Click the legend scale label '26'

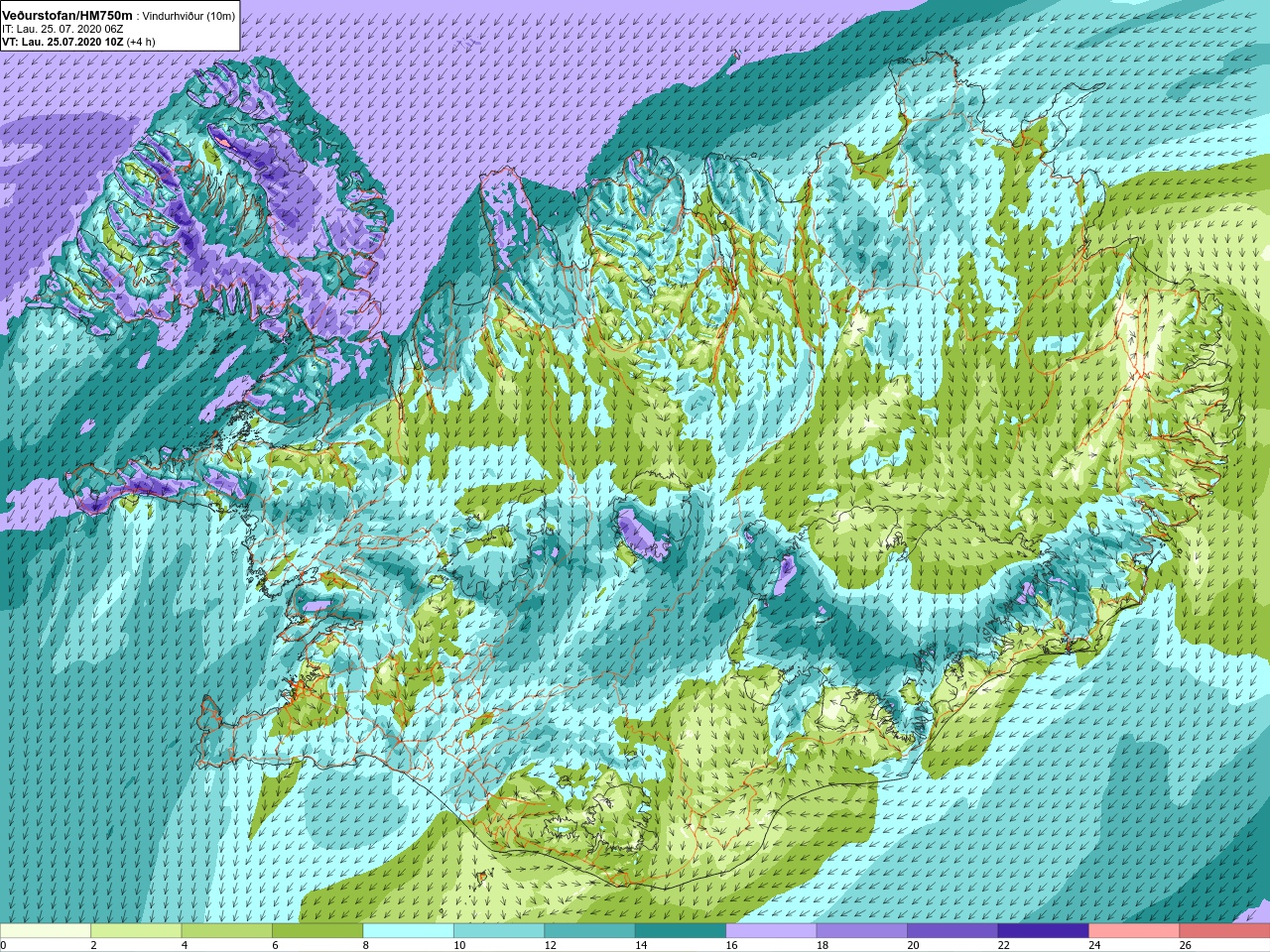pos(1186,946)
